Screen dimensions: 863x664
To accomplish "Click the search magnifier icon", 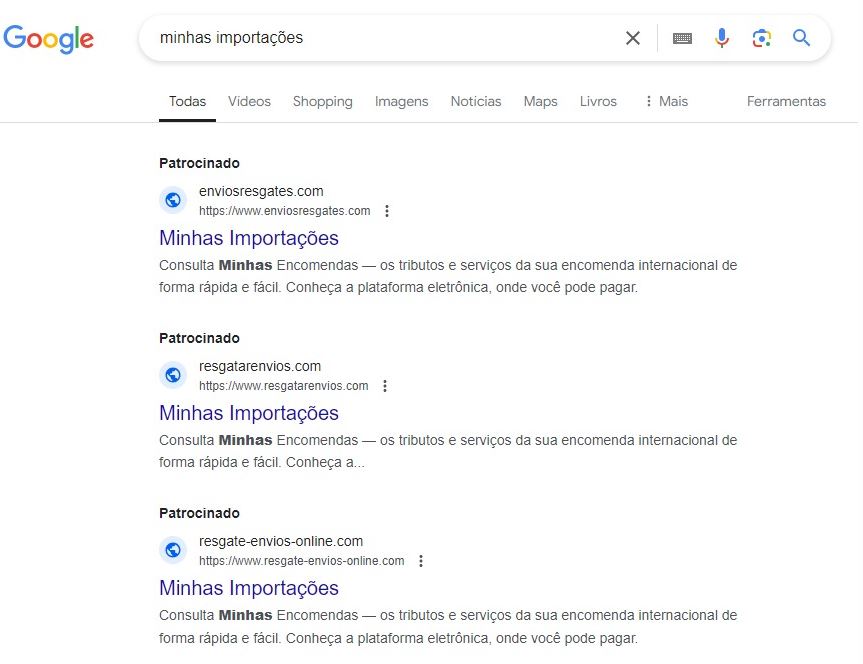I will click(x=800, y=38).
